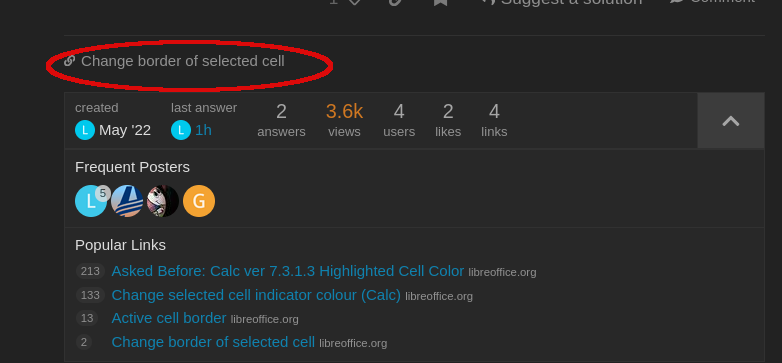Click the 213 click-count badge
The height and width of the screenshot is (363, 782).
click(x=90, y=271)
